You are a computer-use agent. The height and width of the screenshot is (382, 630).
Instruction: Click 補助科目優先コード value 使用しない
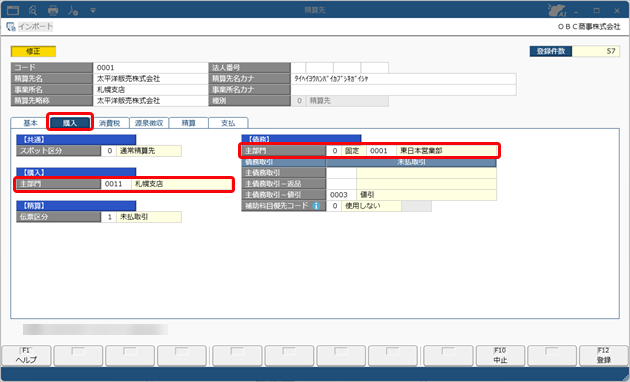pyautogui.click(x=371, y=206)
